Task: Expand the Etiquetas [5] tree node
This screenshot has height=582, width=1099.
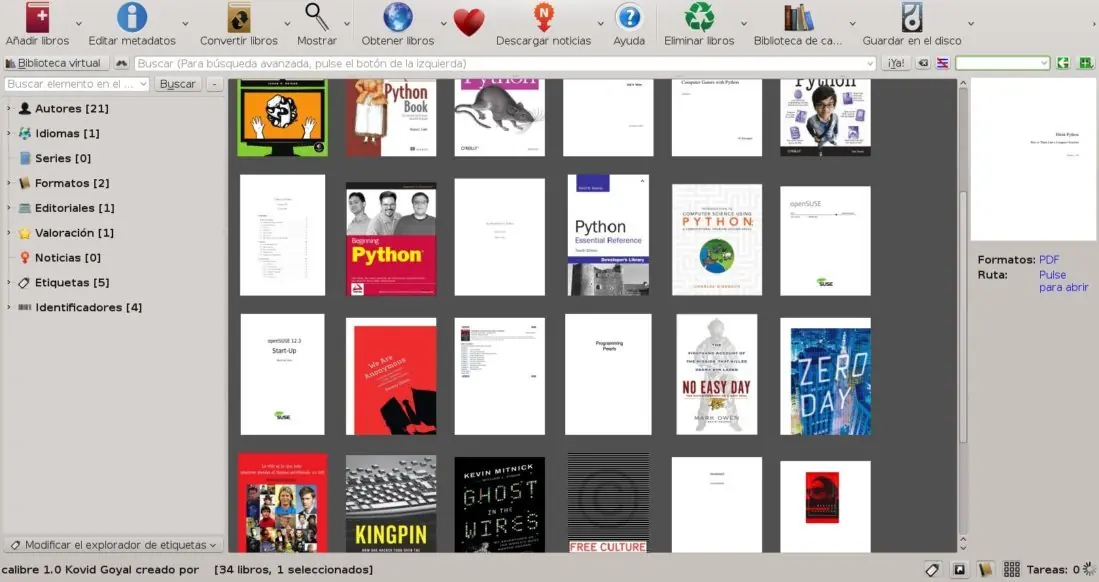Action: tap(8, 282)
